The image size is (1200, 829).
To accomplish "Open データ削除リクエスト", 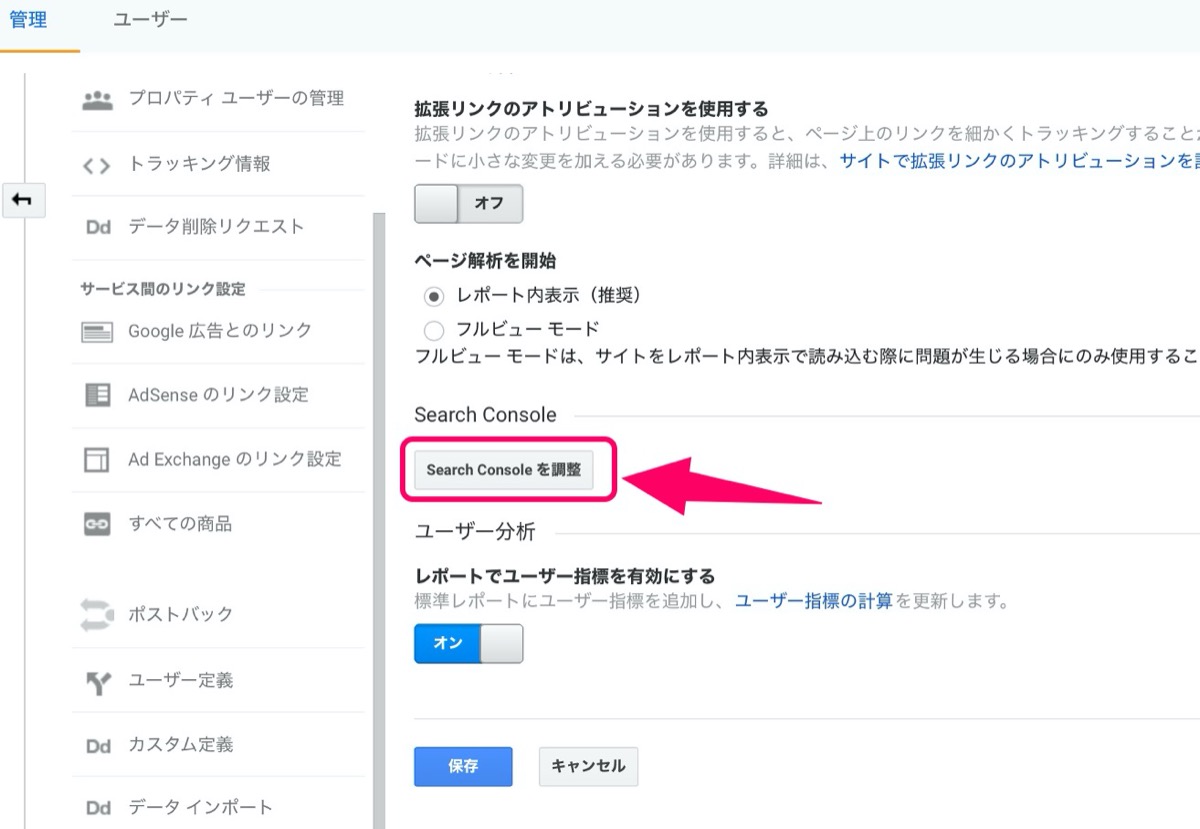I will 218,227.
